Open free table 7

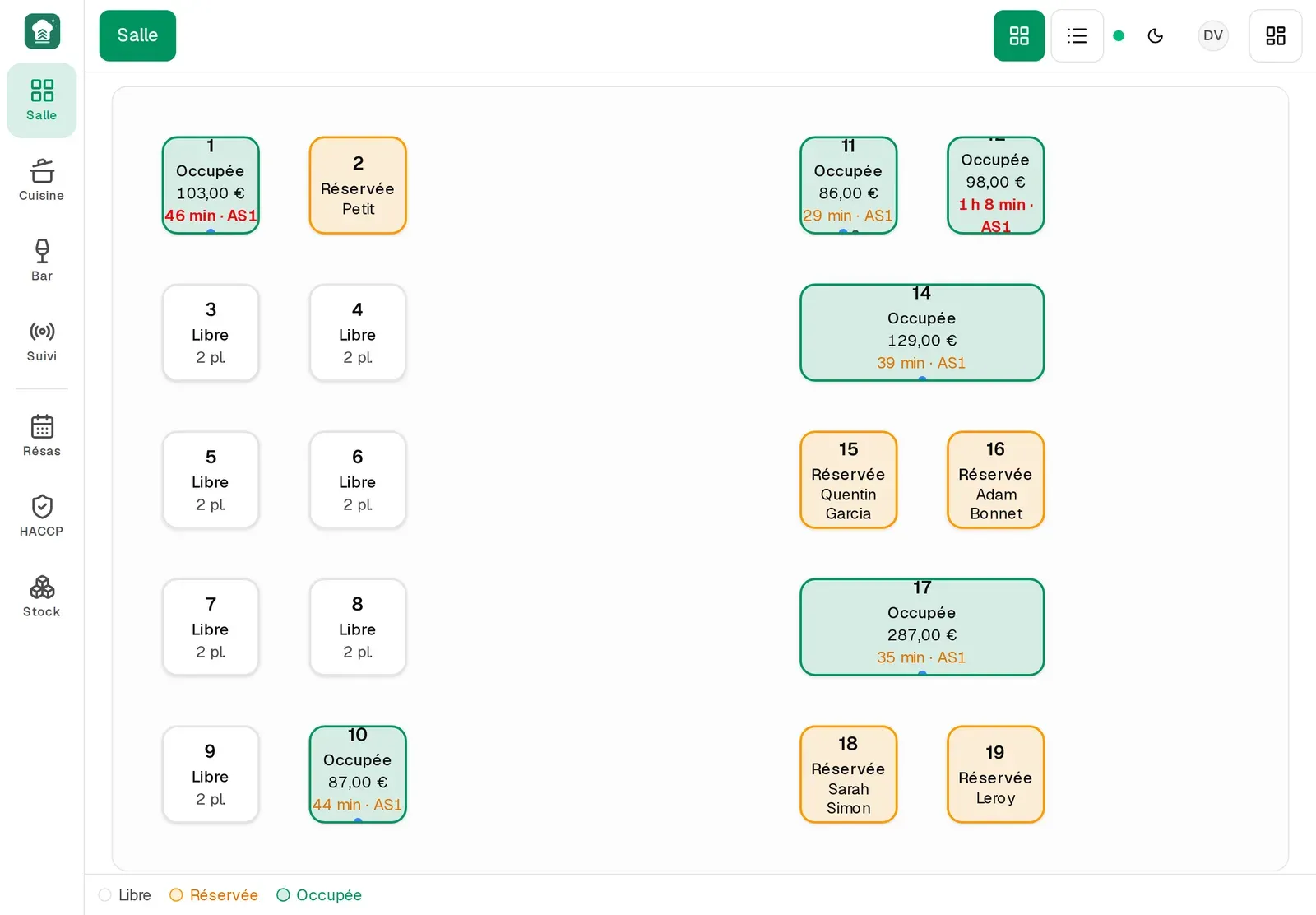(x=211, y=627)
